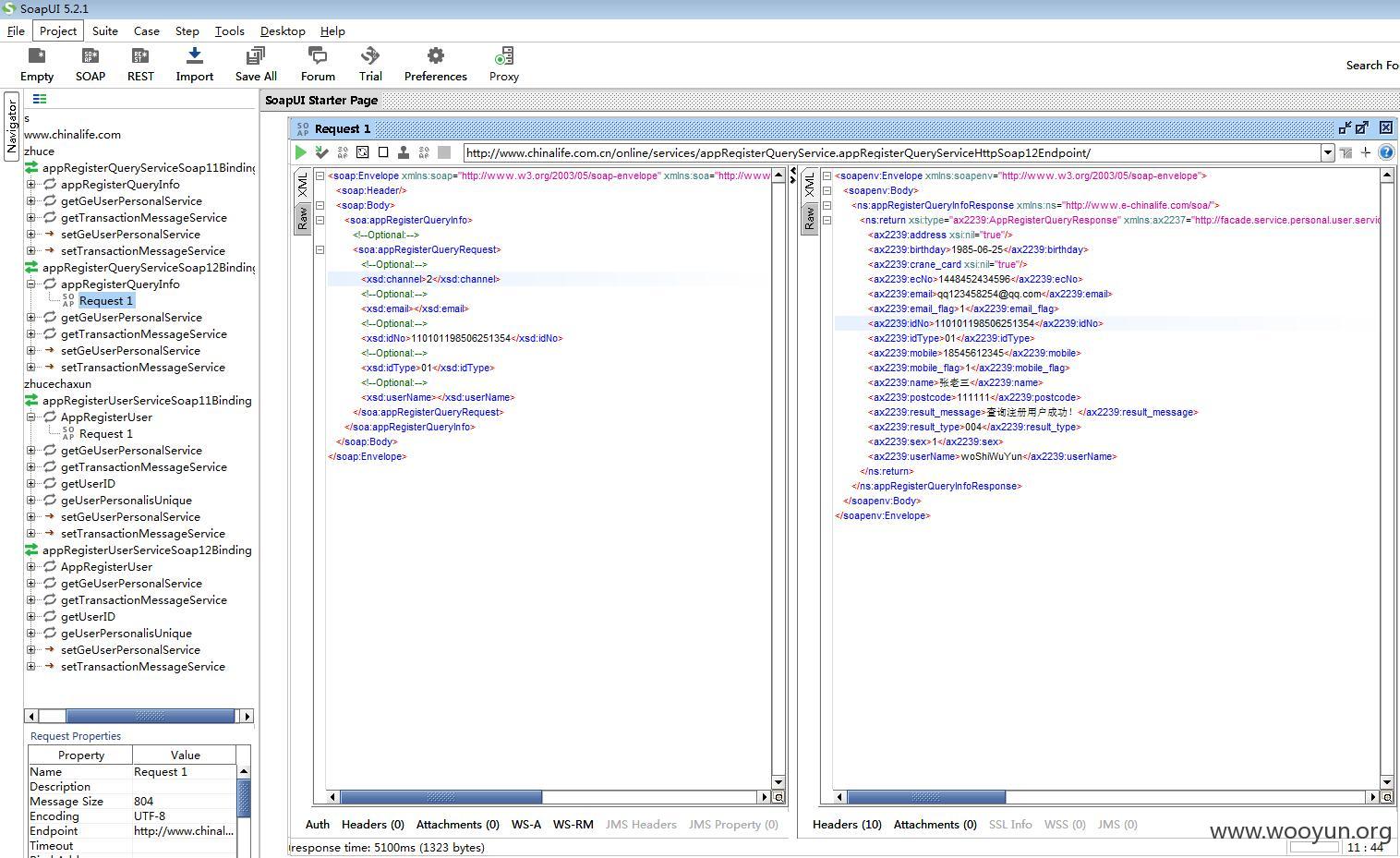
Task: Click the response editor's horizontal scrollbar thumb
Action: [926, 797]
